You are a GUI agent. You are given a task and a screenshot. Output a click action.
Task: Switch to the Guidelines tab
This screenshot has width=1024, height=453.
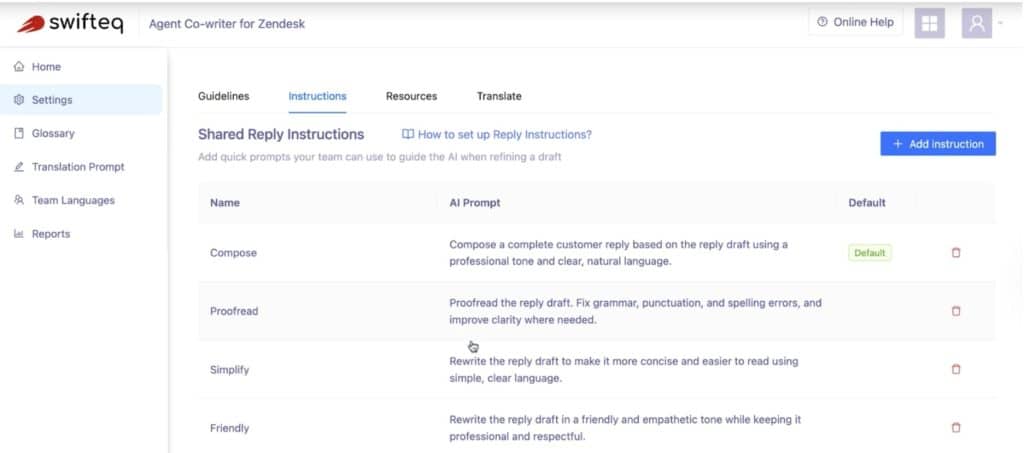[223, 96]
